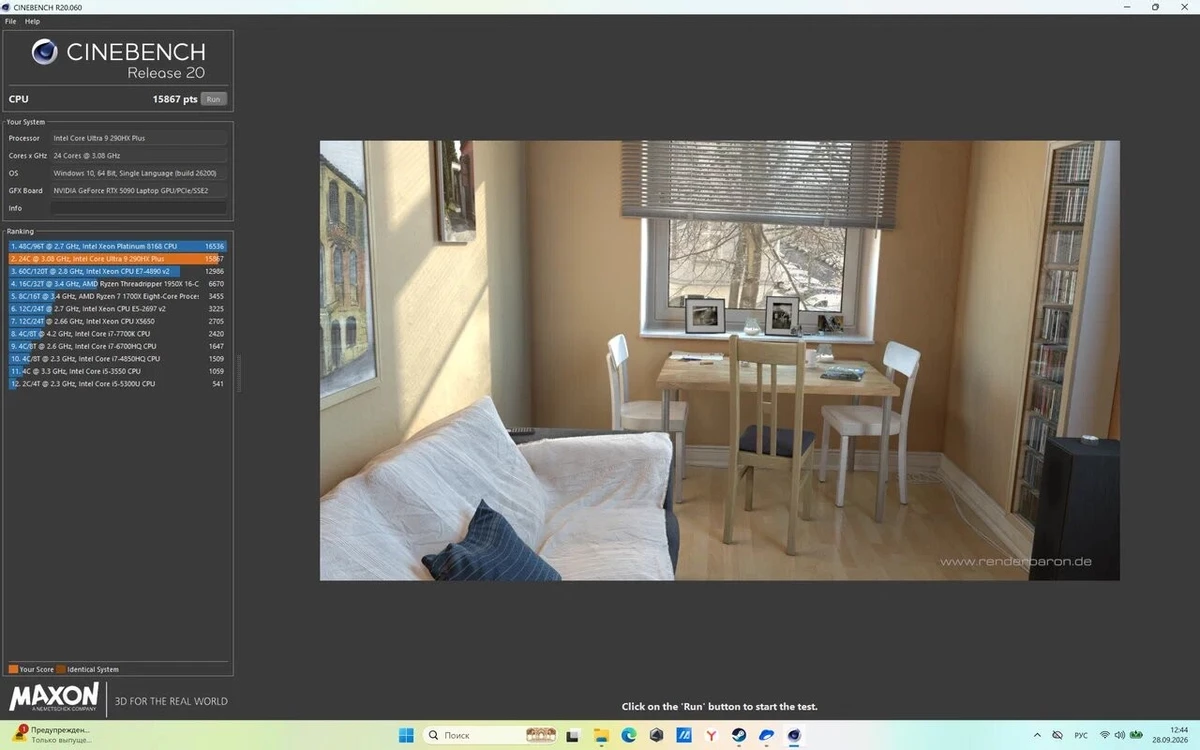
Task: Select the Xeon CPU E7-4890 v2 ranking row
Action: 118,271
